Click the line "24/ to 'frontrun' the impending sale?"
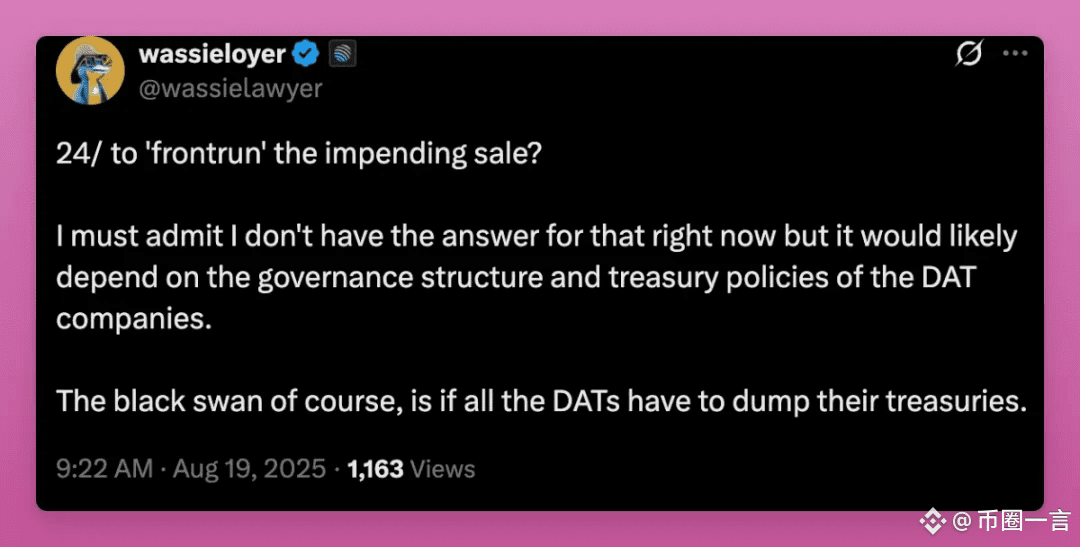This screenshot has width=1080, height=547. click(299, 154)
